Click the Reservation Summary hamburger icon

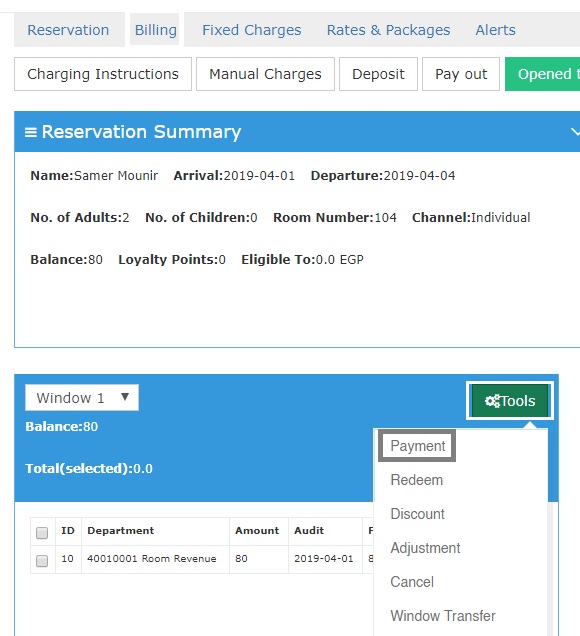tap(31, 132)
